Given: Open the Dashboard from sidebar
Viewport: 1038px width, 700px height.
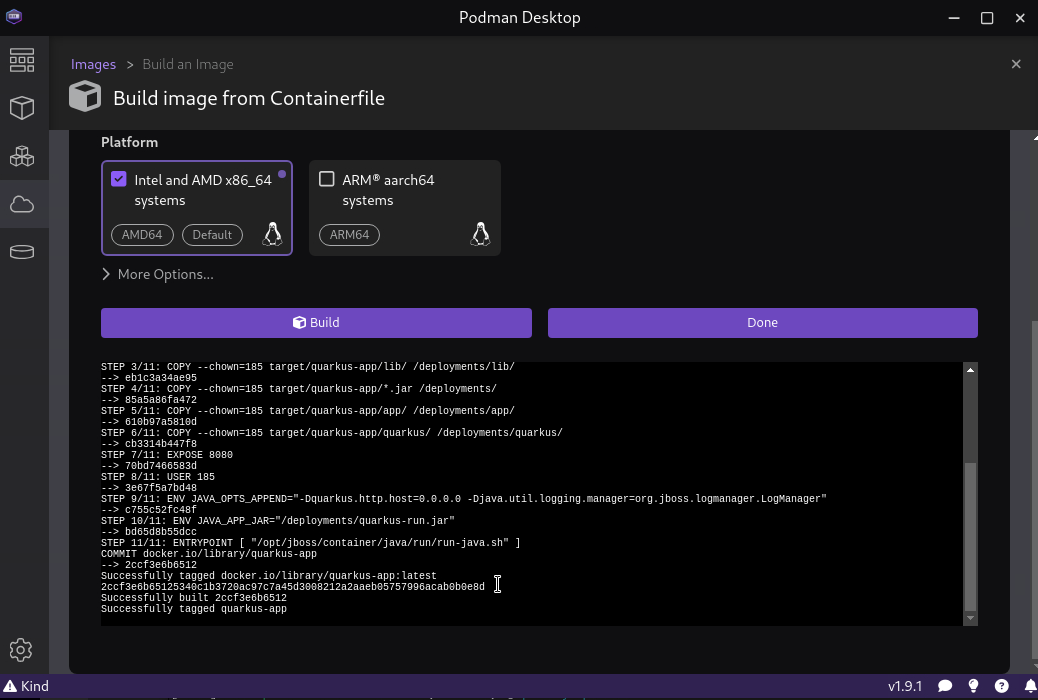Looking at the screenshot, I should pyautogui.click(x=22, y=60).
